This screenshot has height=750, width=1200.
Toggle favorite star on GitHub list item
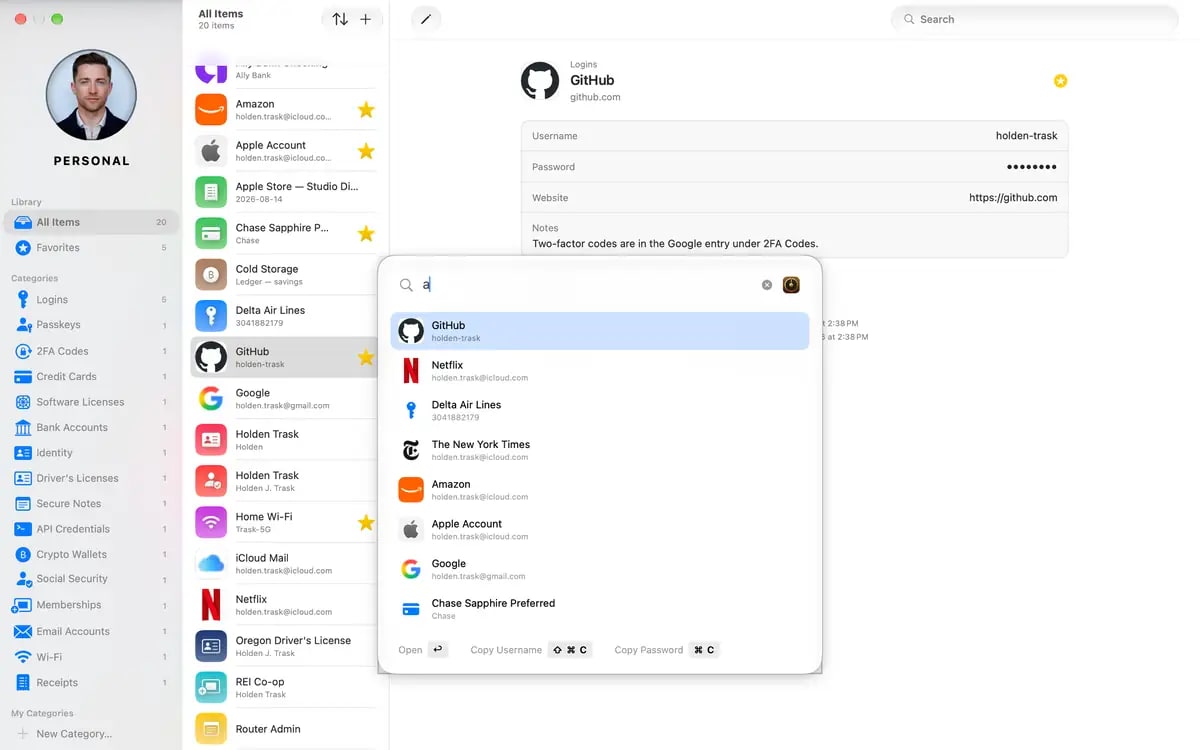point(366,357)
